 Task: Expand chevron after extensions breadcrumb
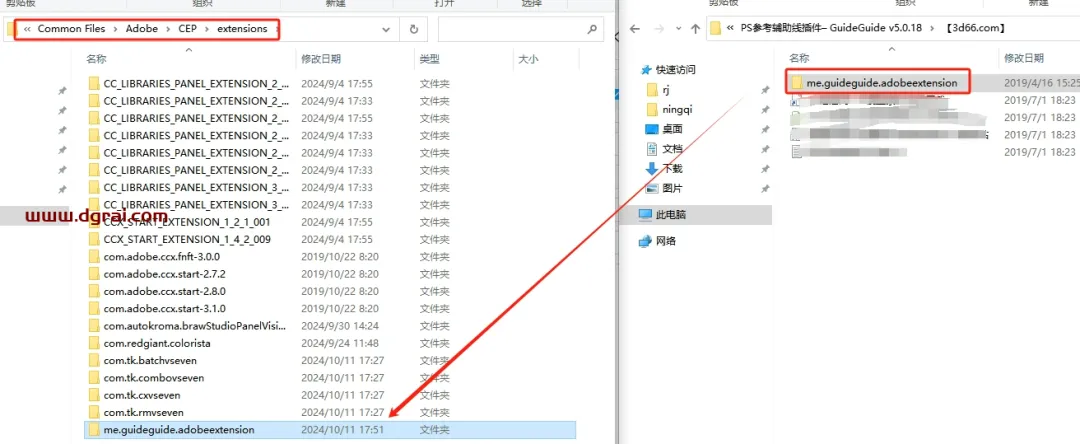(x=276, y=29)
